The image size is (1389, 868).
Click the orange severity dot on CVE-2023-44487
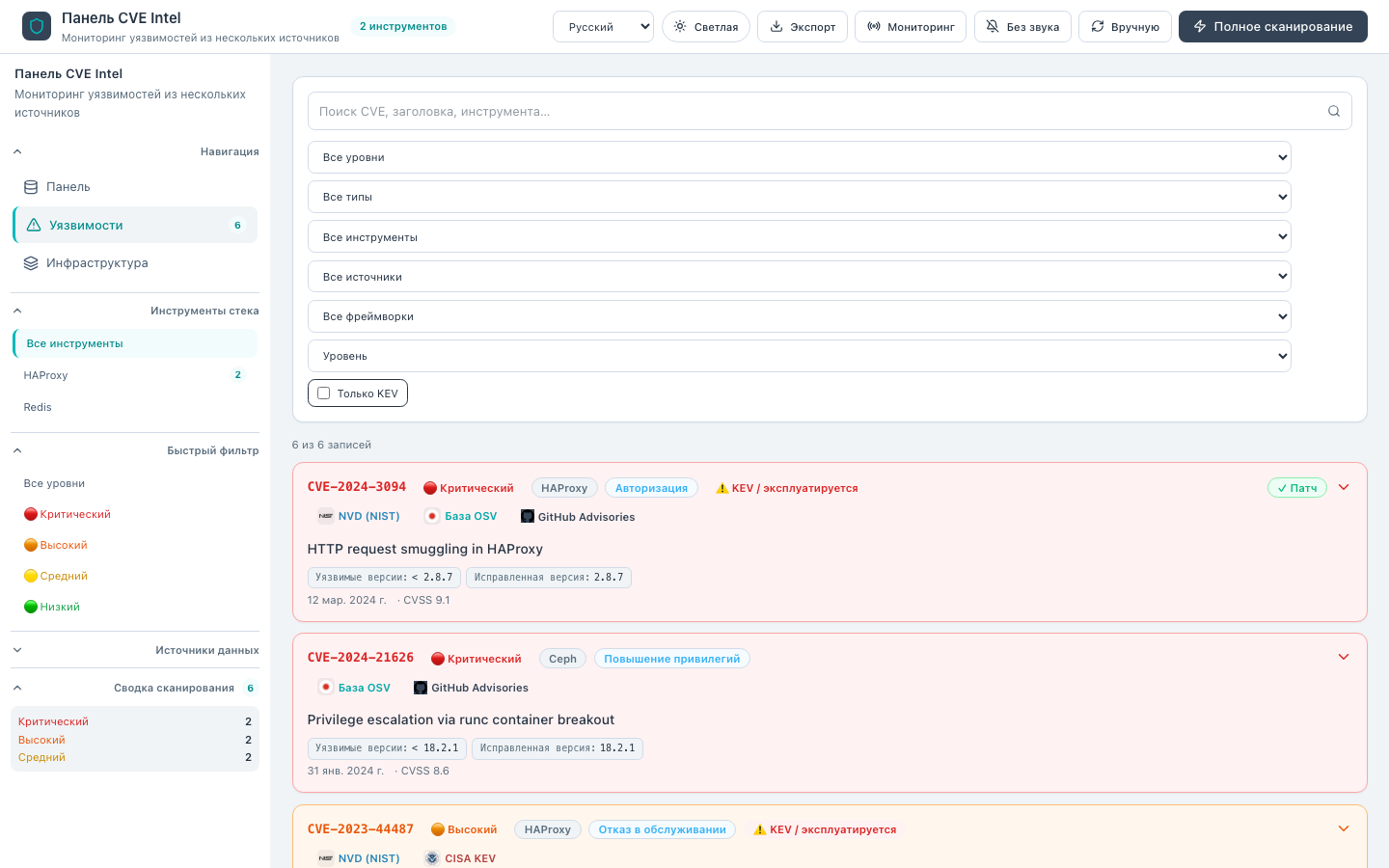pyautogui.click(x=438, y=829)
